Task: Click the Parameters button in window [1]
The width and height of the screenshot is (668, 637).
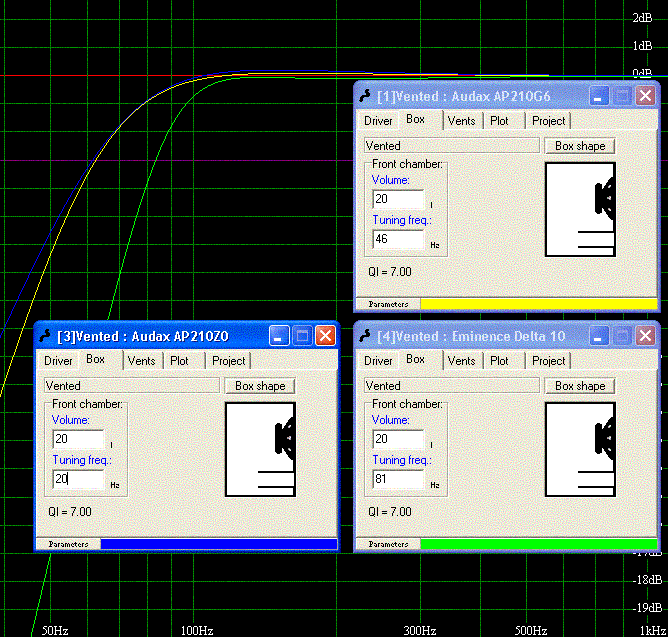Action: point(388,304)
